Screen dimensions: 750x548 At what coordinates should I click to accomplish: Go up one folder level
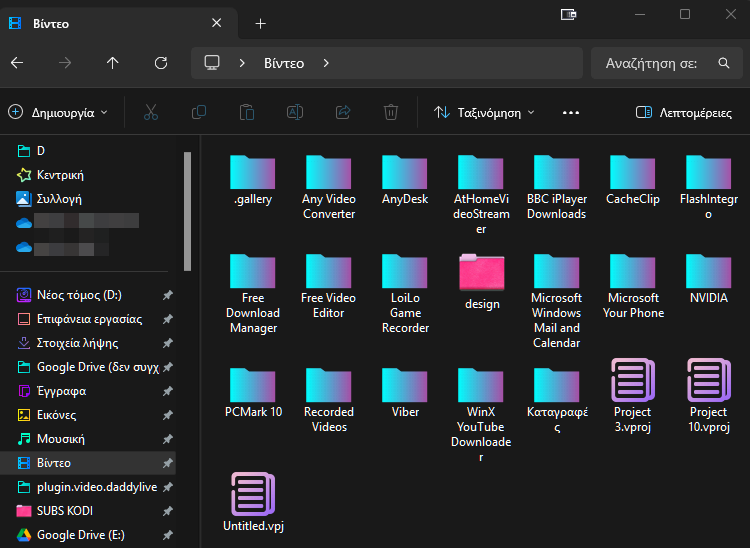[x=112, y=63]
